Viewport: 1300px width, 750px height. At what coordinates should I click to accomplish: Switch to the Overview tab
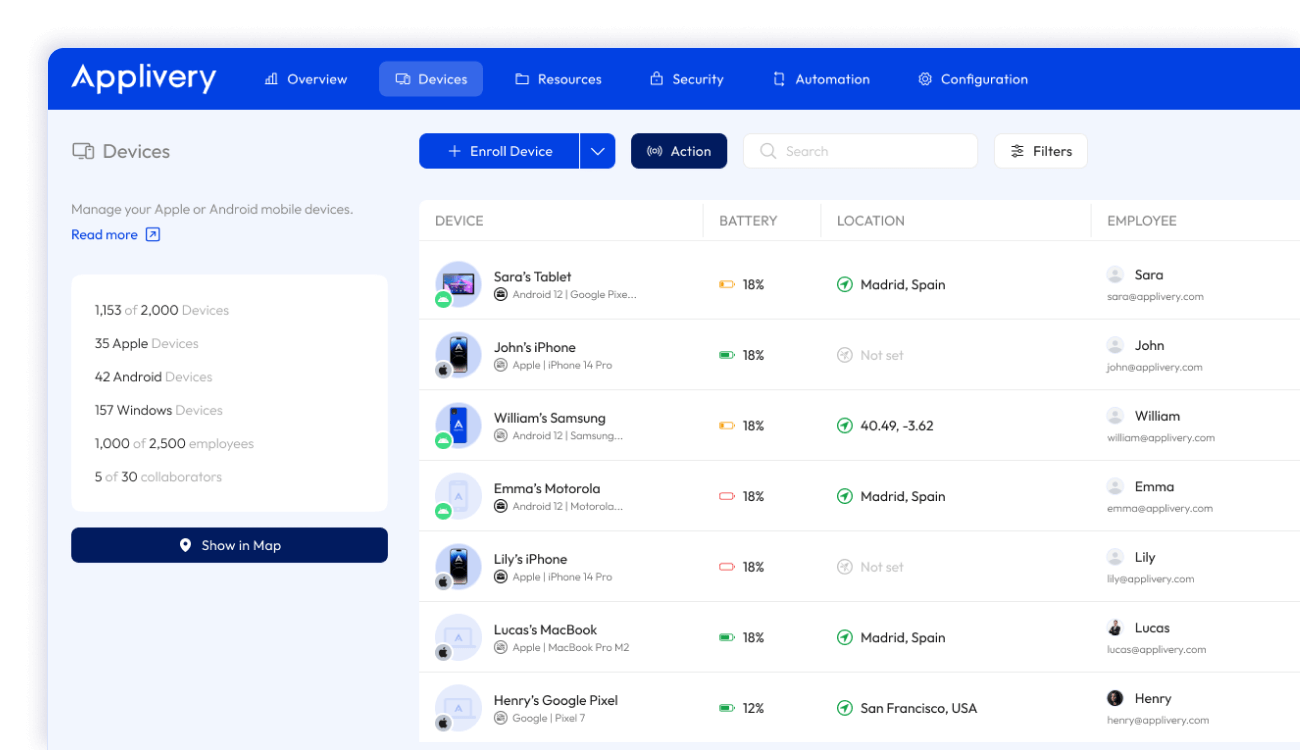click(x=306, y=79)
